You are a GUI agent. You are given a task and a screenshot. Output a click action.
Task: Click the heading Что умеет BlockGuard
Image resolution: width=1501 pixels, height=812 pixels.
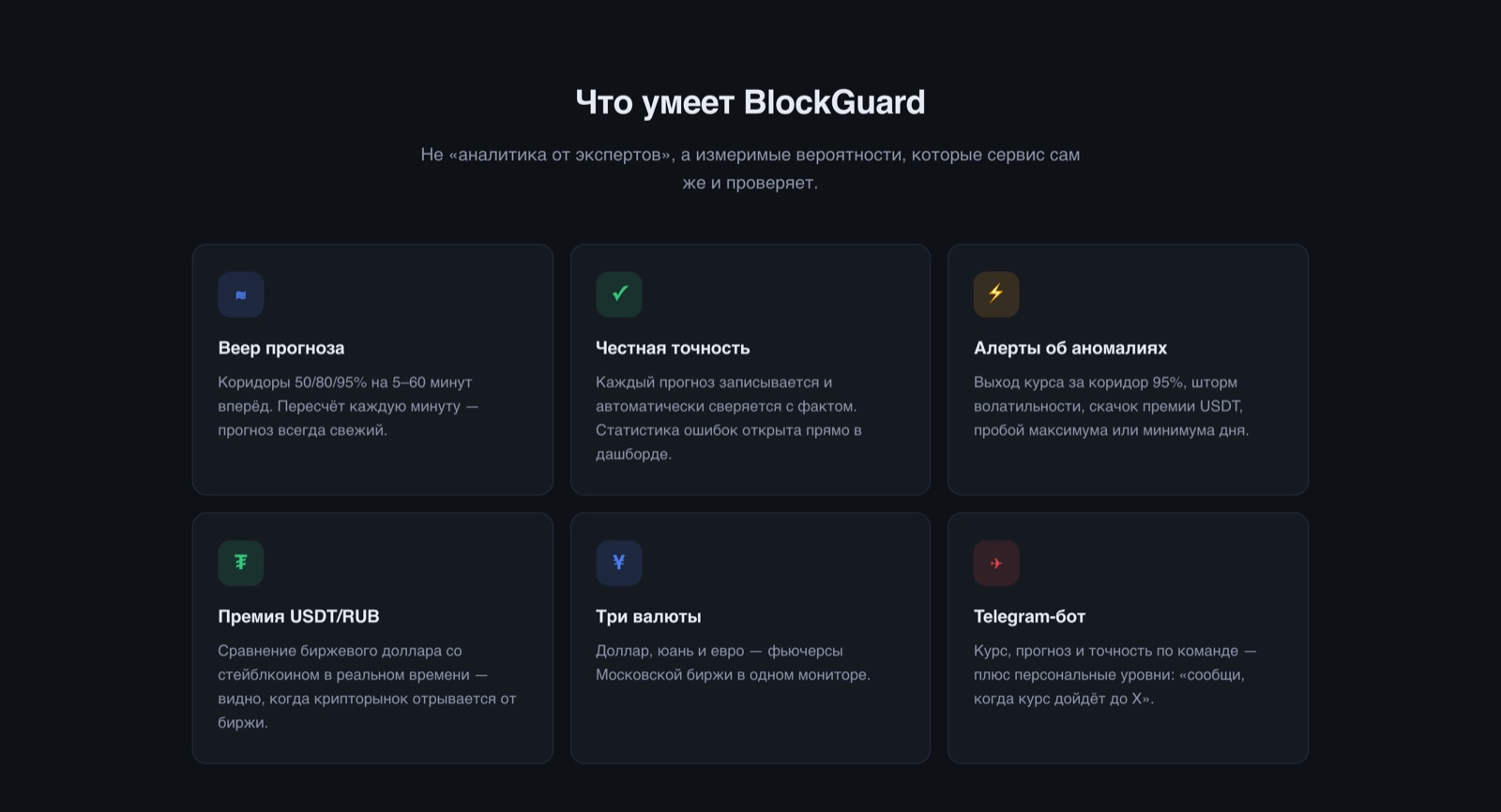[750, 102]
